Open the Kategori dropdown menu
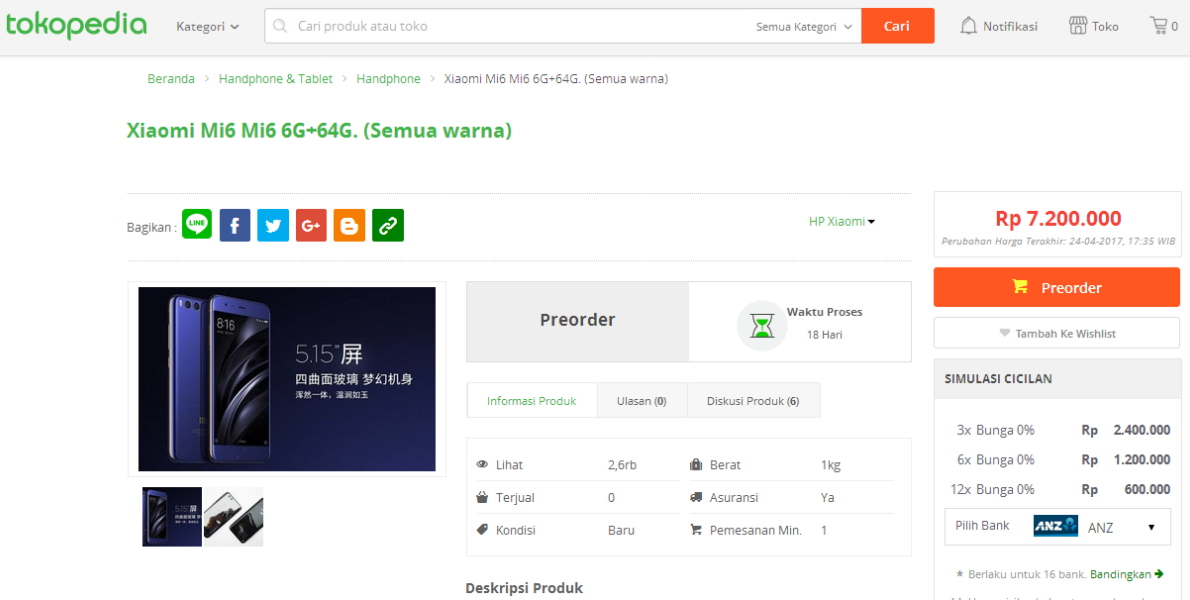The width and height of the screenshot is (1190, 600). [x=207, y=27]
